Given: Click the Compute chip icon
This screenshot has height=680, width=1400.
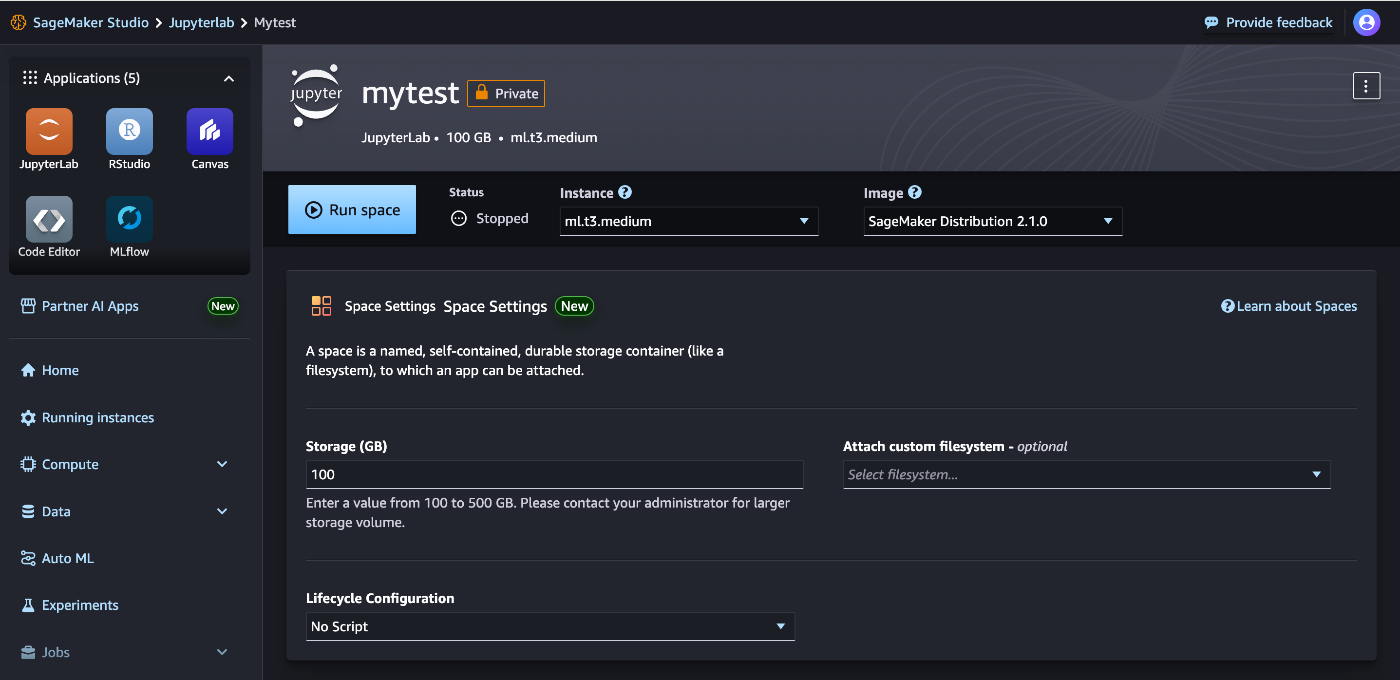Looking at the screenshot, I should 28,464.
